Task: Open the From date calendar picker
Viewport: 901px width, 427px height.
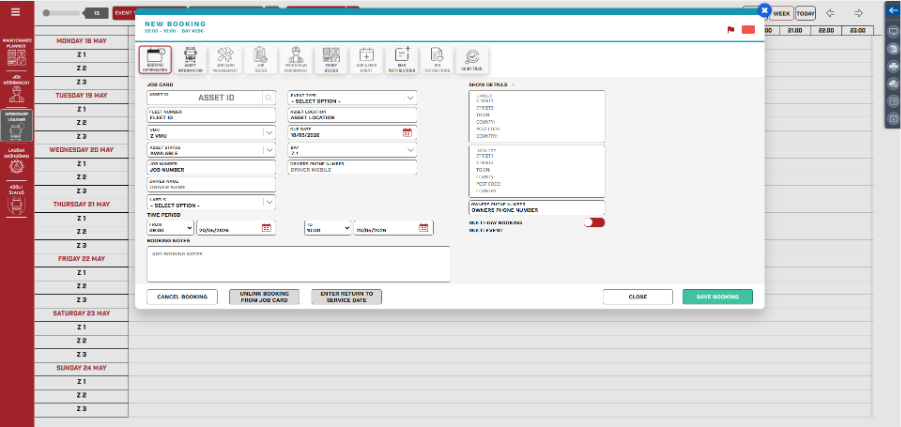Action: point(266,228)
